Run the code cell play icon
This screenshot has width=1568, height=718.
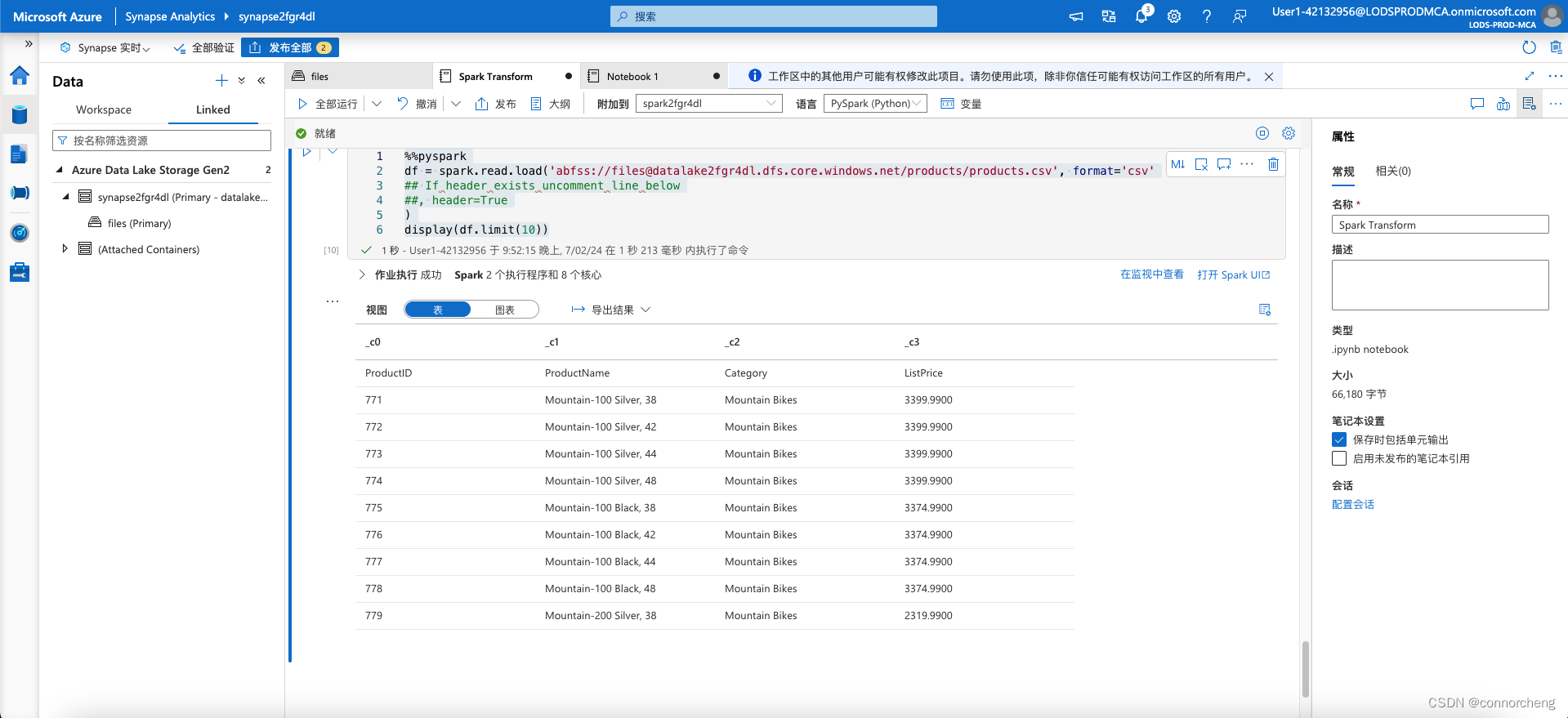(x=307, y=152)
